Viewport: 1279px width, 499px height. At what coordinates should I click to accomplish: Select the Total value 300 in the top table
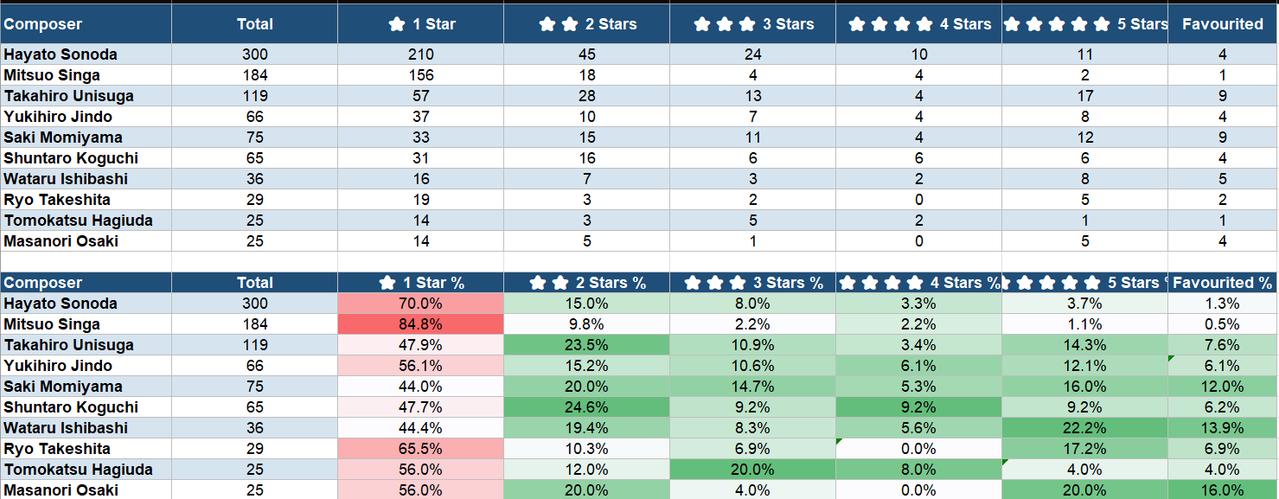click(x=255, y=54)
